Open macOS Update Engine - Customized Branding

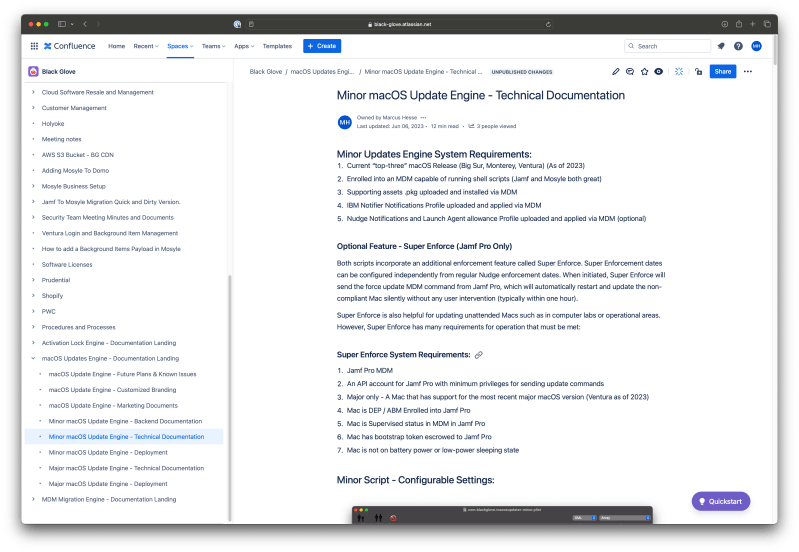coord(112,390)
